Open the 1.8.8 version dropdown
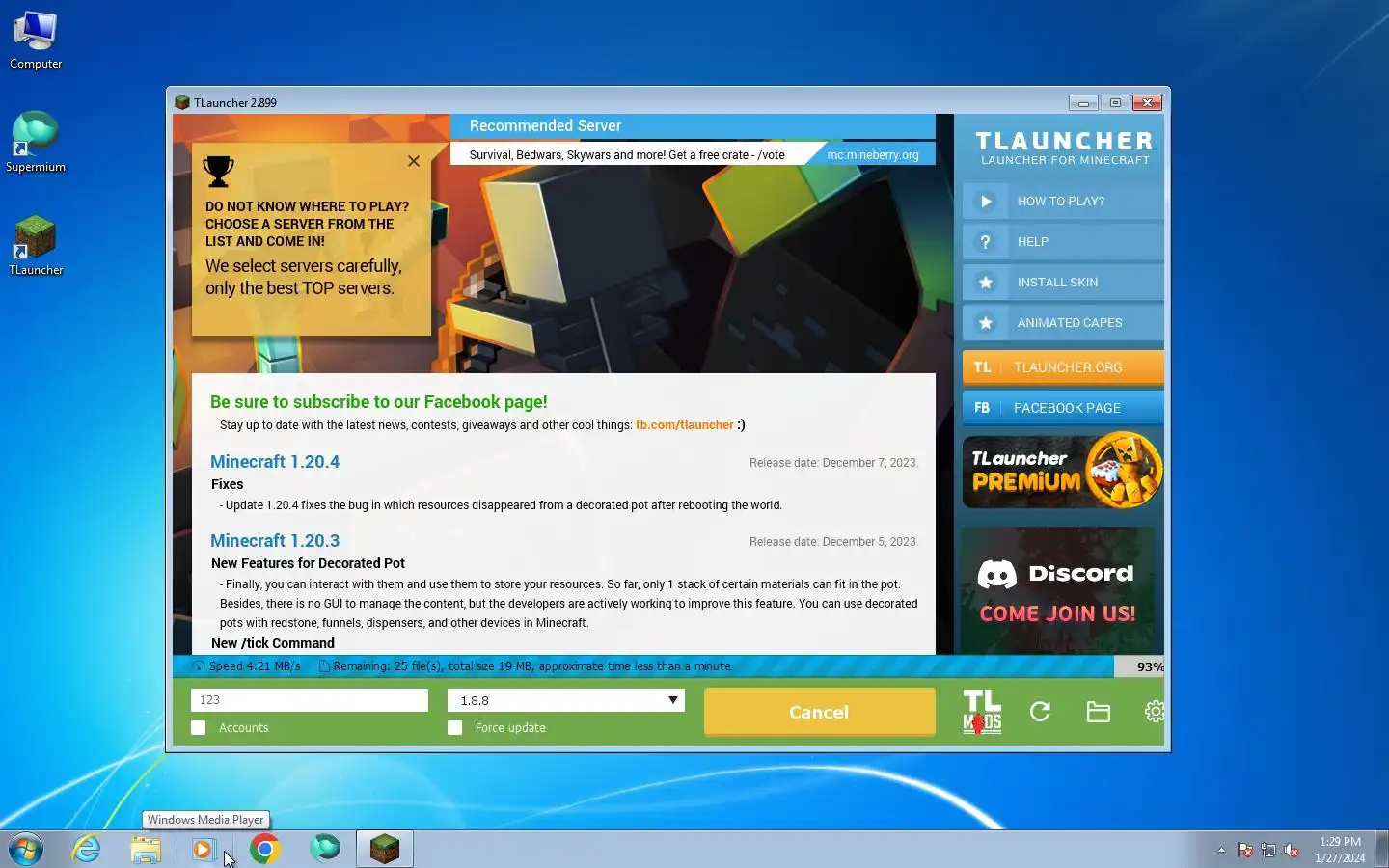The width and height of the screenshot is (1389, 868). click(x=566, y=700)
